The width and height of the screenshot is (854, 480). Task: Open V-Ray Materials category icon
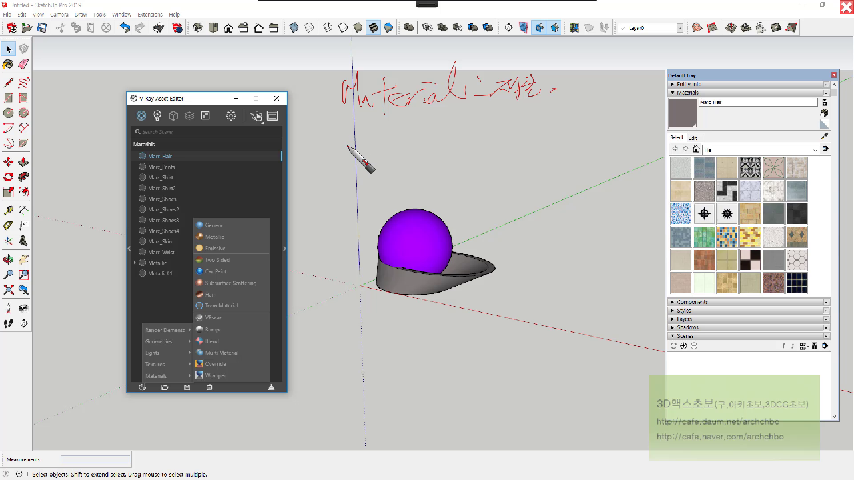click(x=141, y=116)
